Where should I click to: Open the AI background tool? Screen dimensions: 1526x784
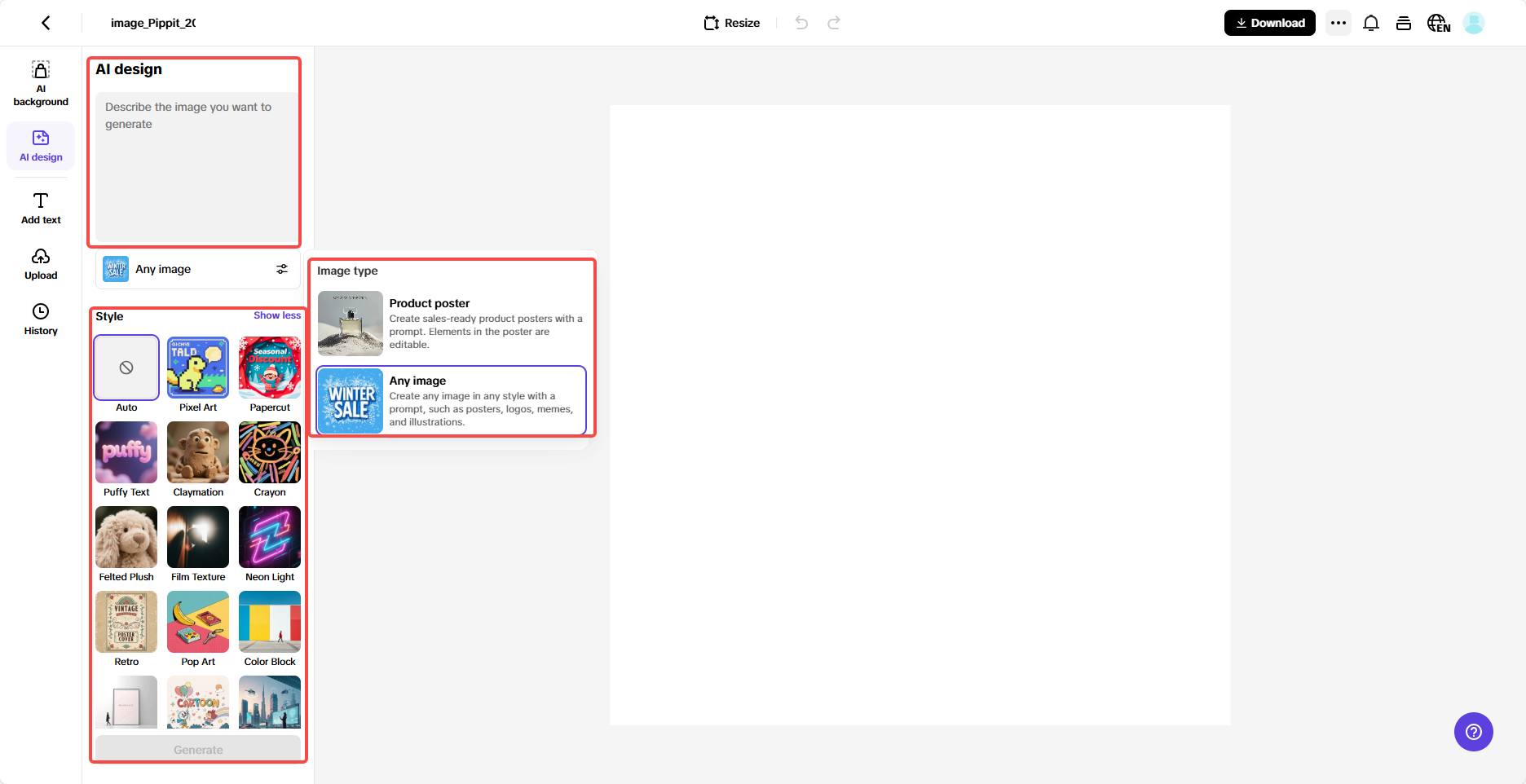tap(41, 84)
